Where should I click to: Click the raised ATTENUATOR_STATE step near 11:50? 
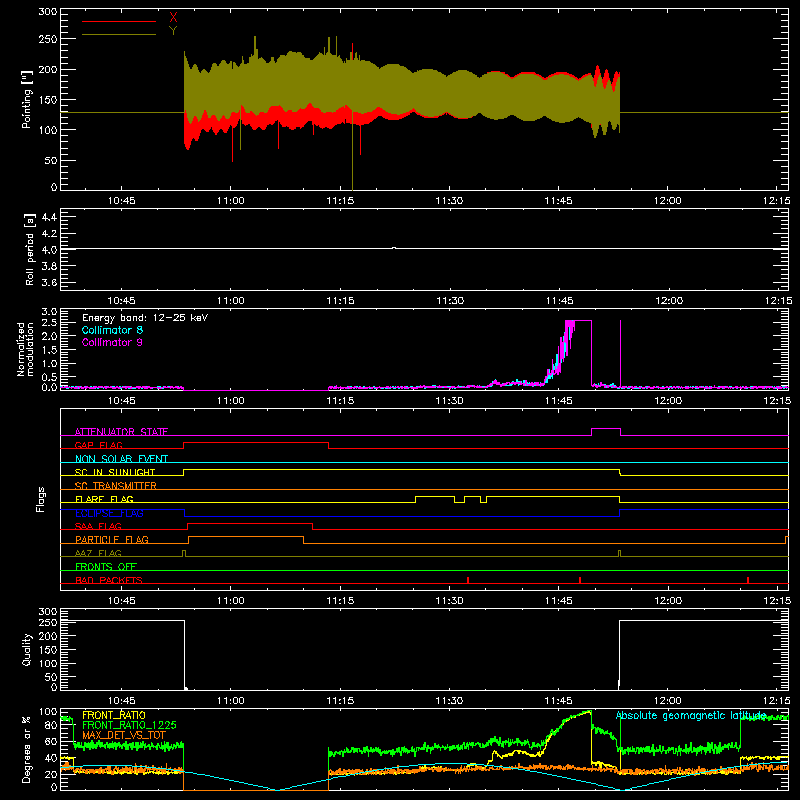point(606,429)
